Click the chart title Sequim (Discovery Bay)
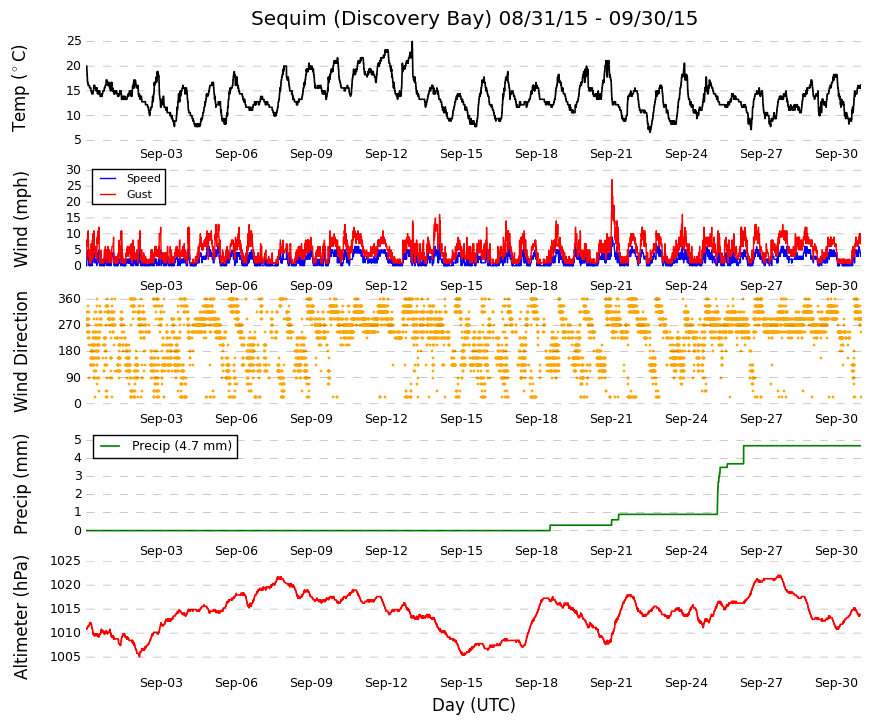 (x=372, y=18)
